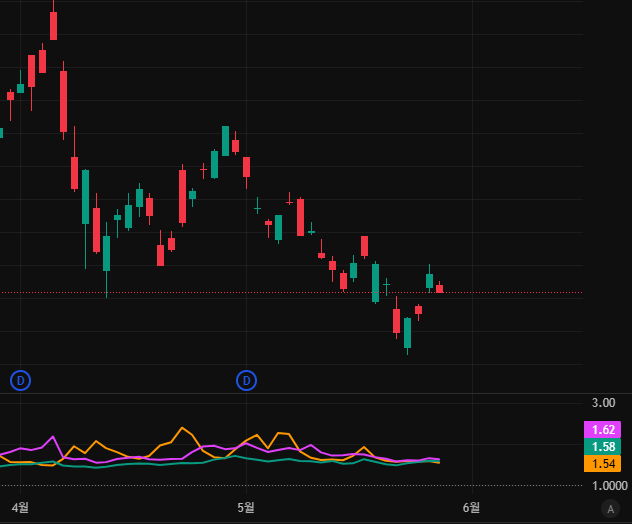
Task: Click the last red candle on the chart
Action: [x=439, y=289]
